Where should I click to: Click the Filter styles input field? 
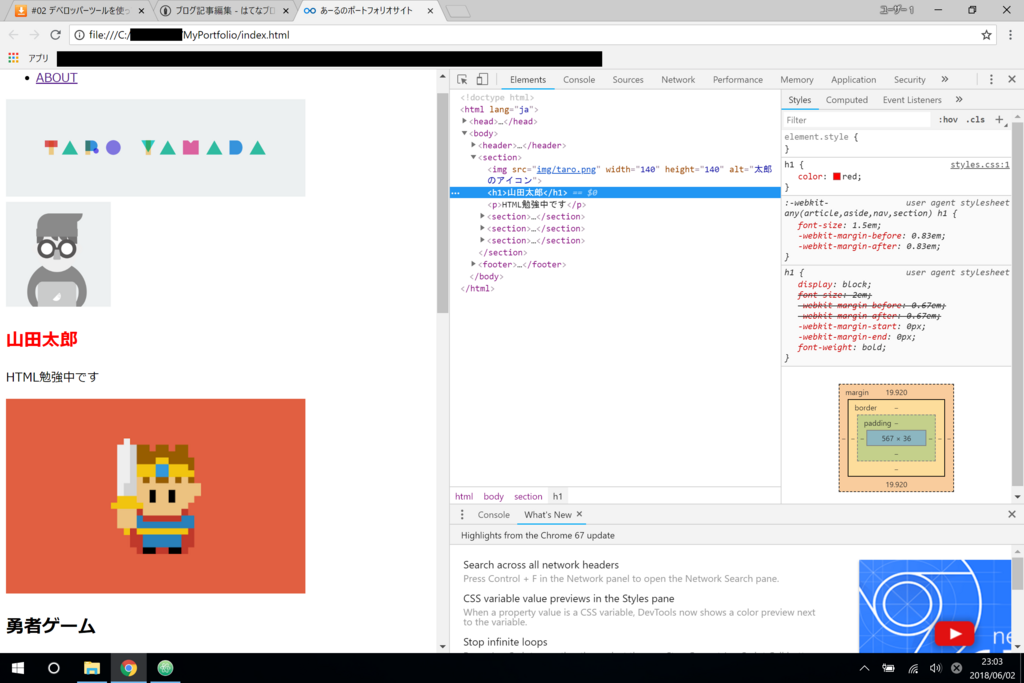pos(856,119)
